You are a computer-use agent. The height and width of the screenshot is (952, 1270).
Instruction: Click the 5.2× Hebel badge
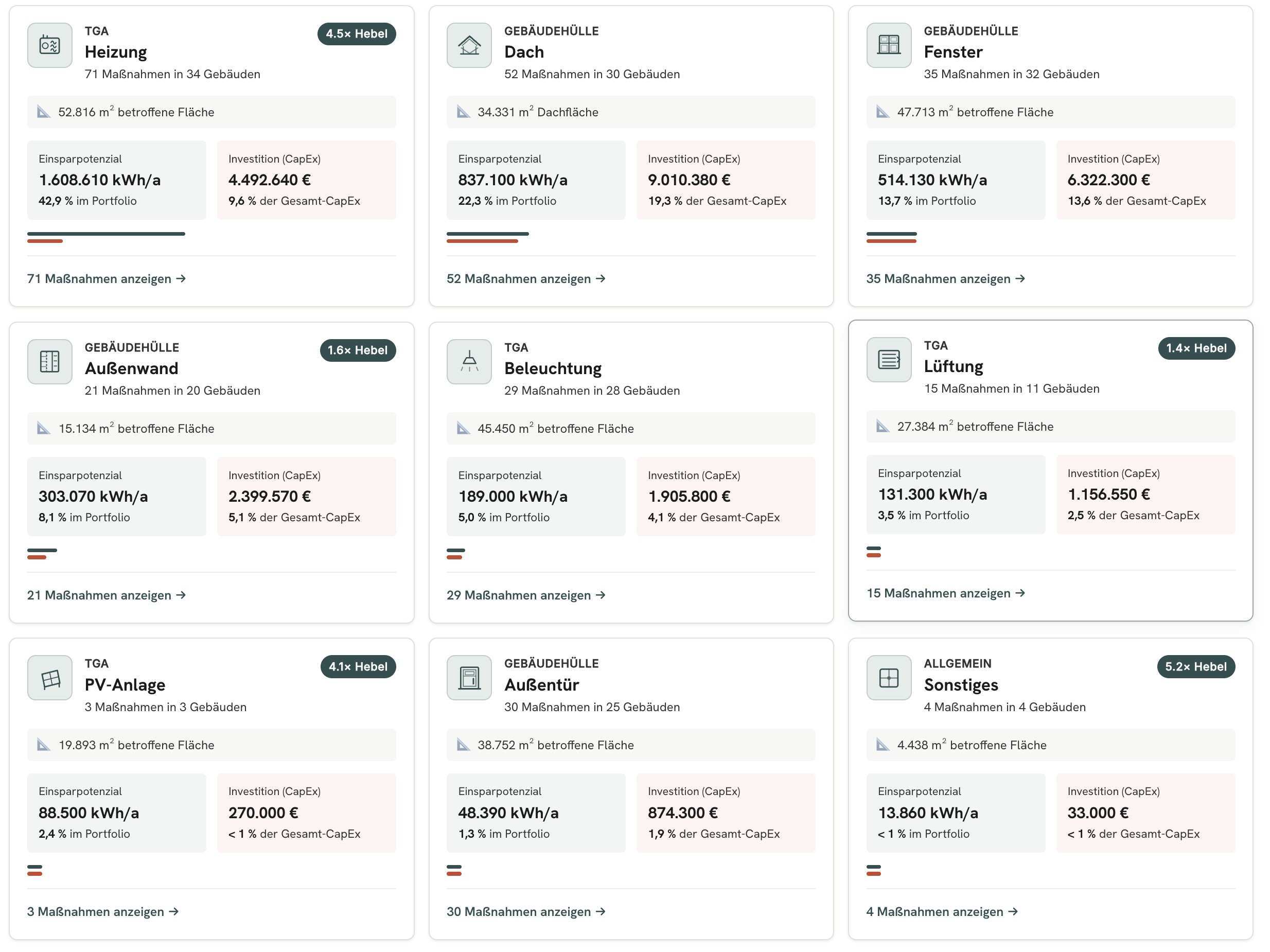[x=1196, y=666]
